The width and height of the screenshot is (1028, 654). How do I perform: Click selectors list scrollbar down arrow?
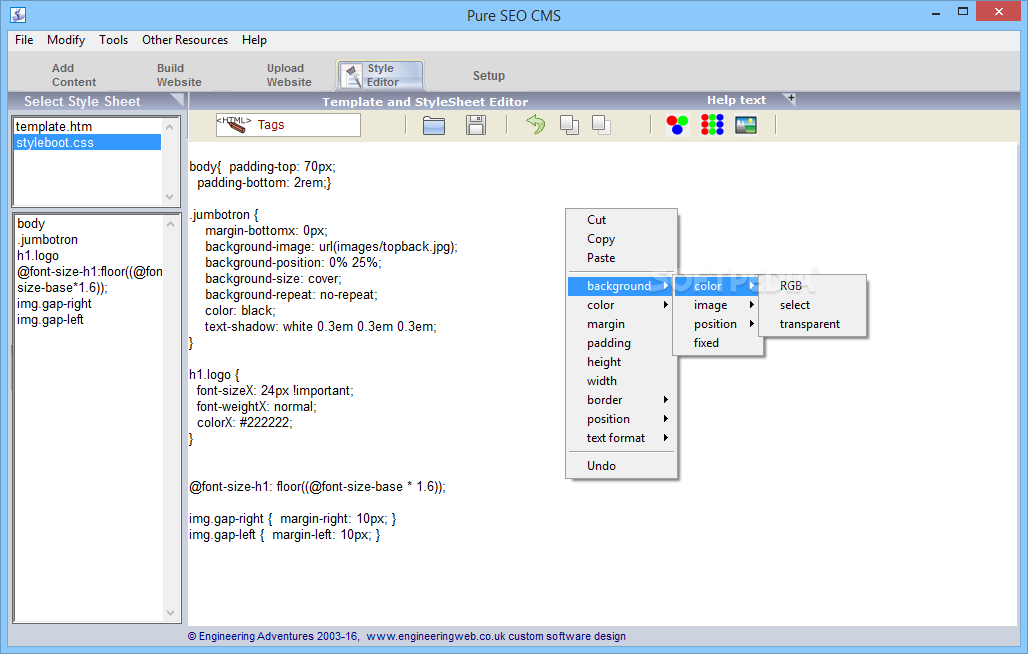point(170,613)
